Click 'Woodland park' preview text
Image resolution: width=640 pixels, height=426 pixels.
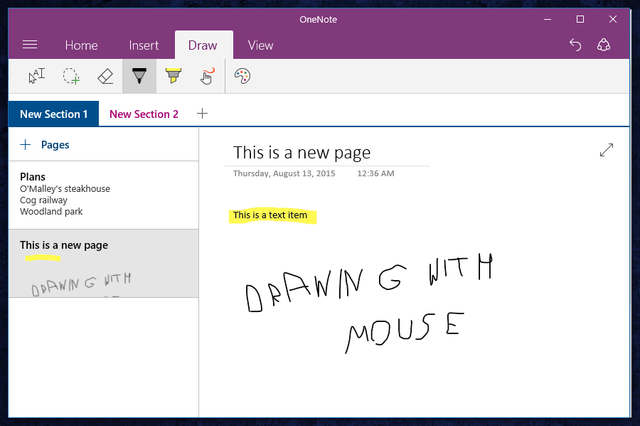51,211
